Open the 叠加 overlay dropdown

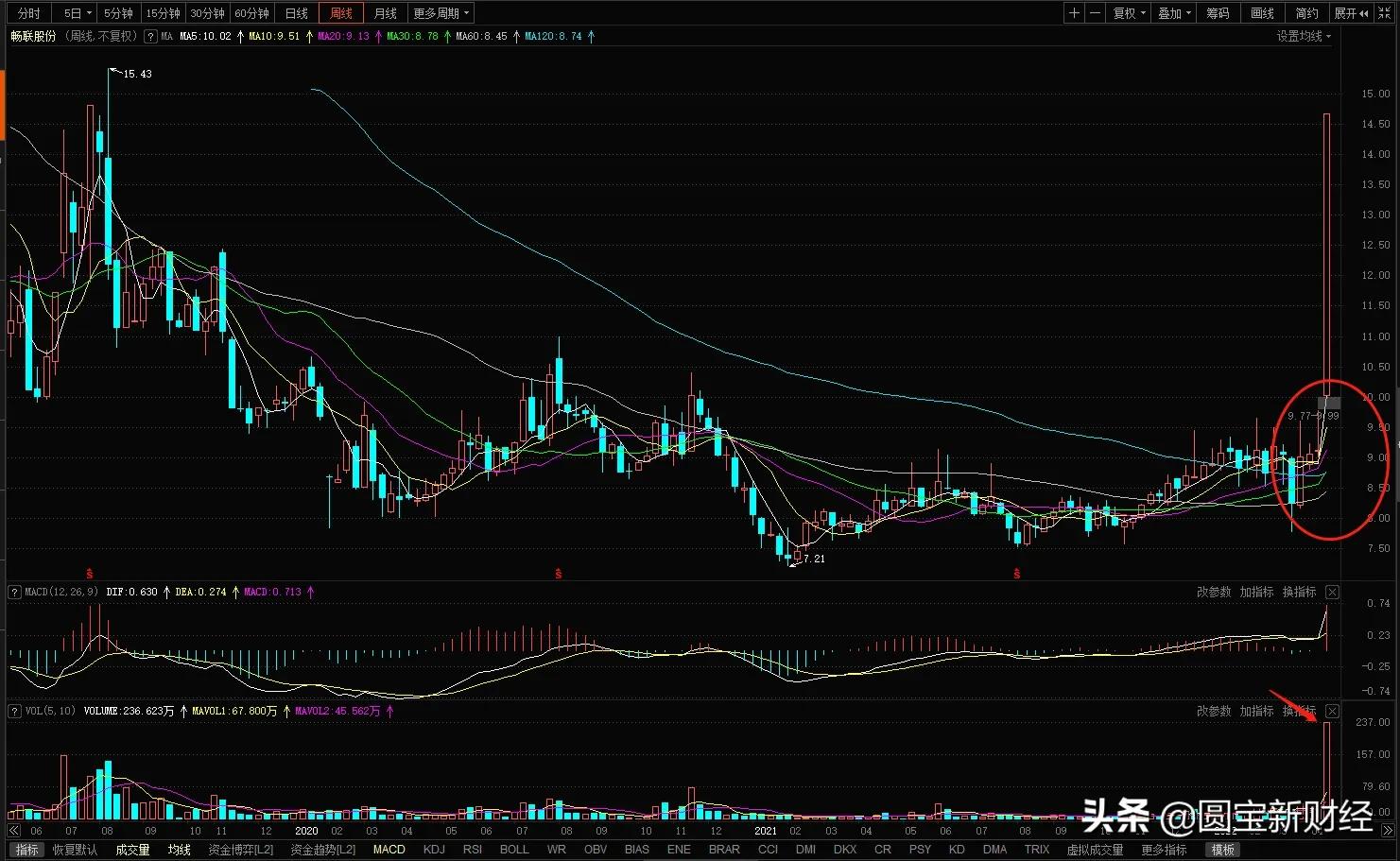tap(1174, 13)
